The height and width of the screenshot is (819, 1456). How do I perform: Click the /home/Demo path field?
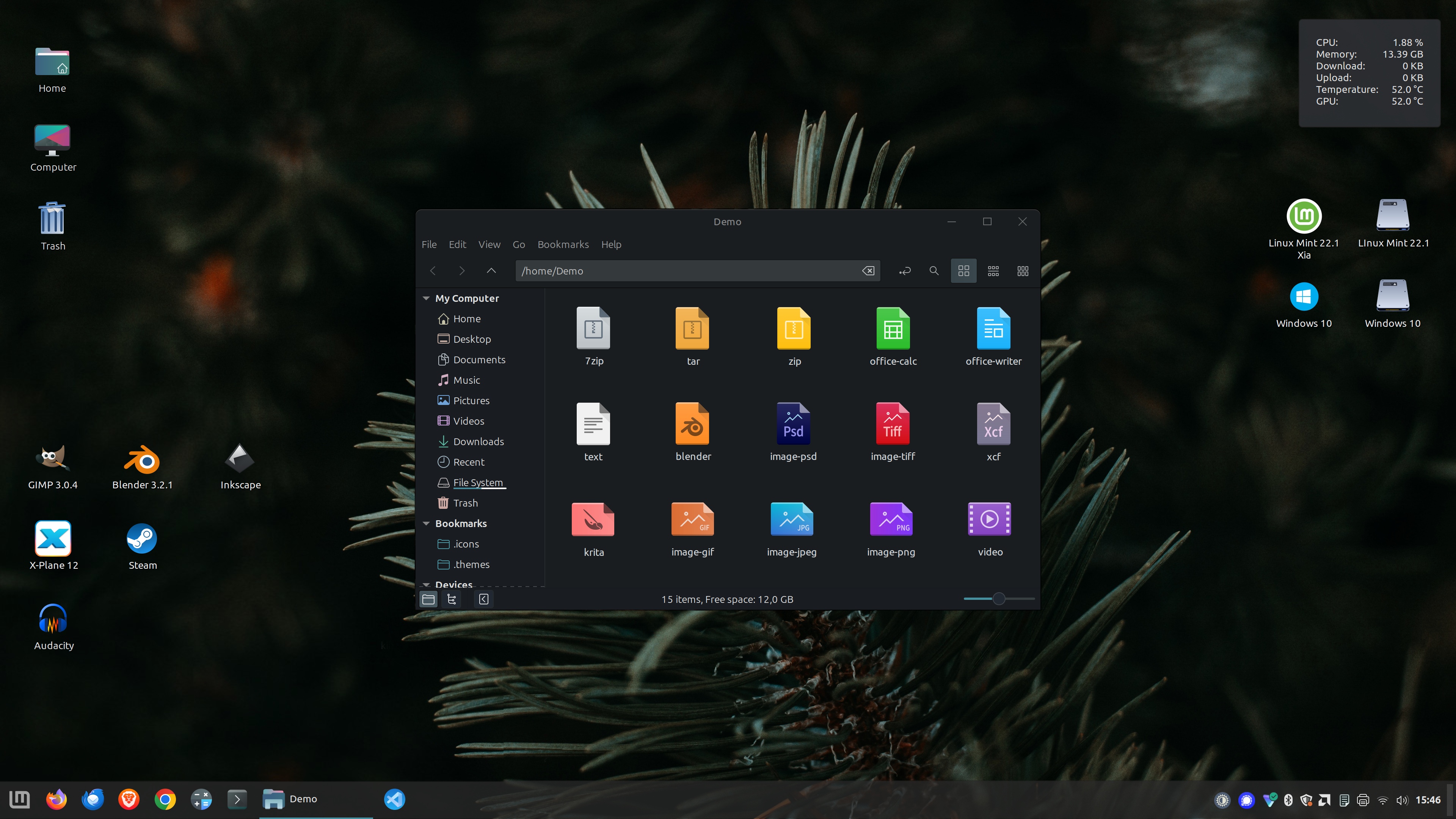[x=698, y=271]
